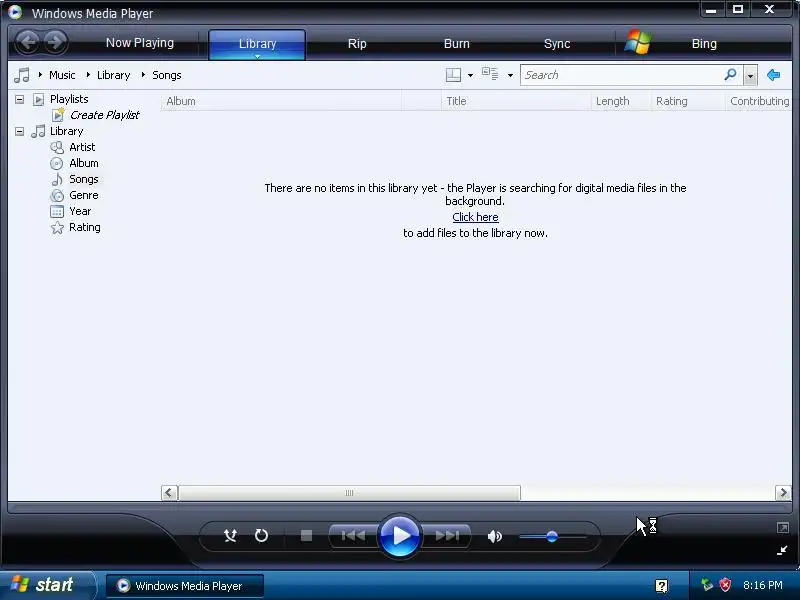
Task: Click the horizontal scrollbar left arrow
Action: point(169,493)
